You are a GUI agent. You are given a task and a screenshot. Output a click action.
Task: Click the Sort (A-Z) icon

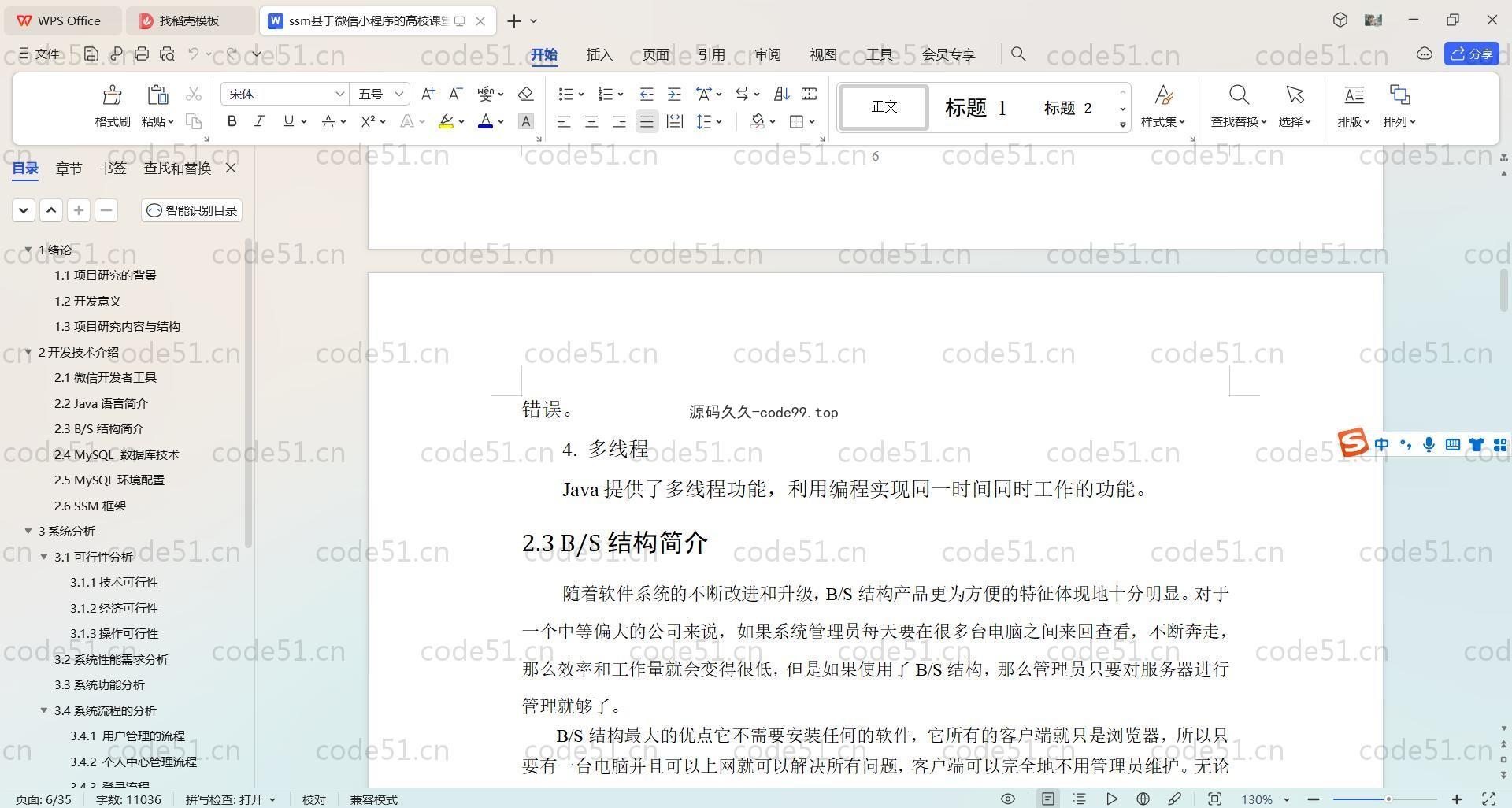(781, 94)
